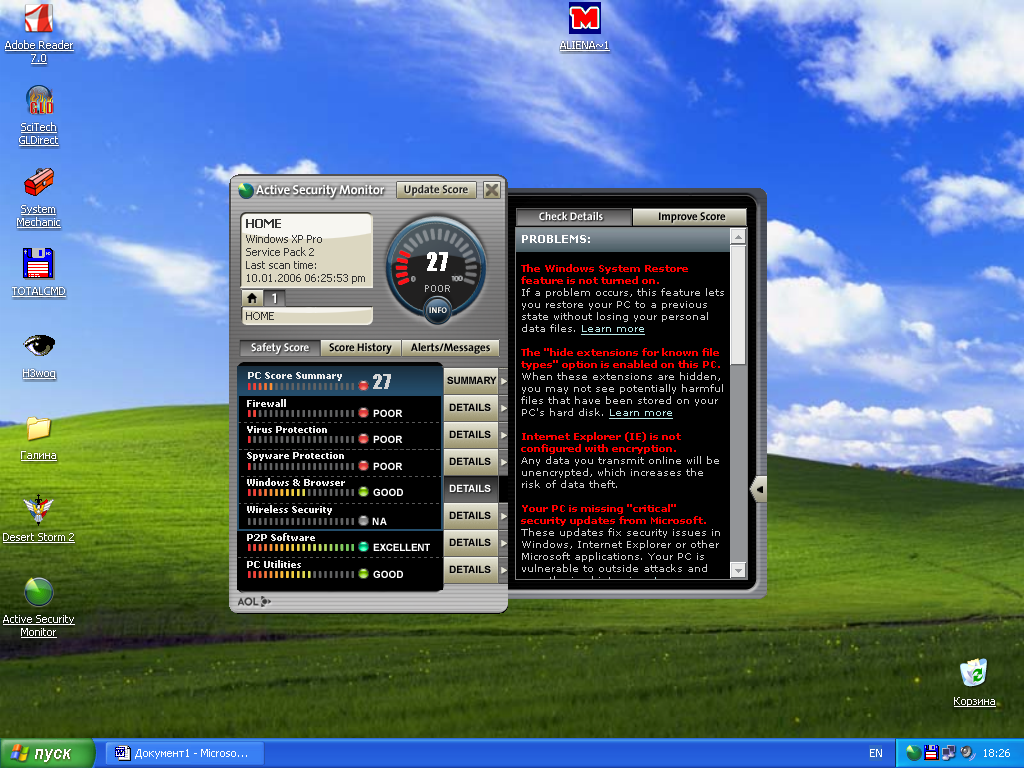The height and width of the screenshot is (768, 1024).
Task: Launch Desert Storm 2 desktop icon
Action: tap(39, 519)
